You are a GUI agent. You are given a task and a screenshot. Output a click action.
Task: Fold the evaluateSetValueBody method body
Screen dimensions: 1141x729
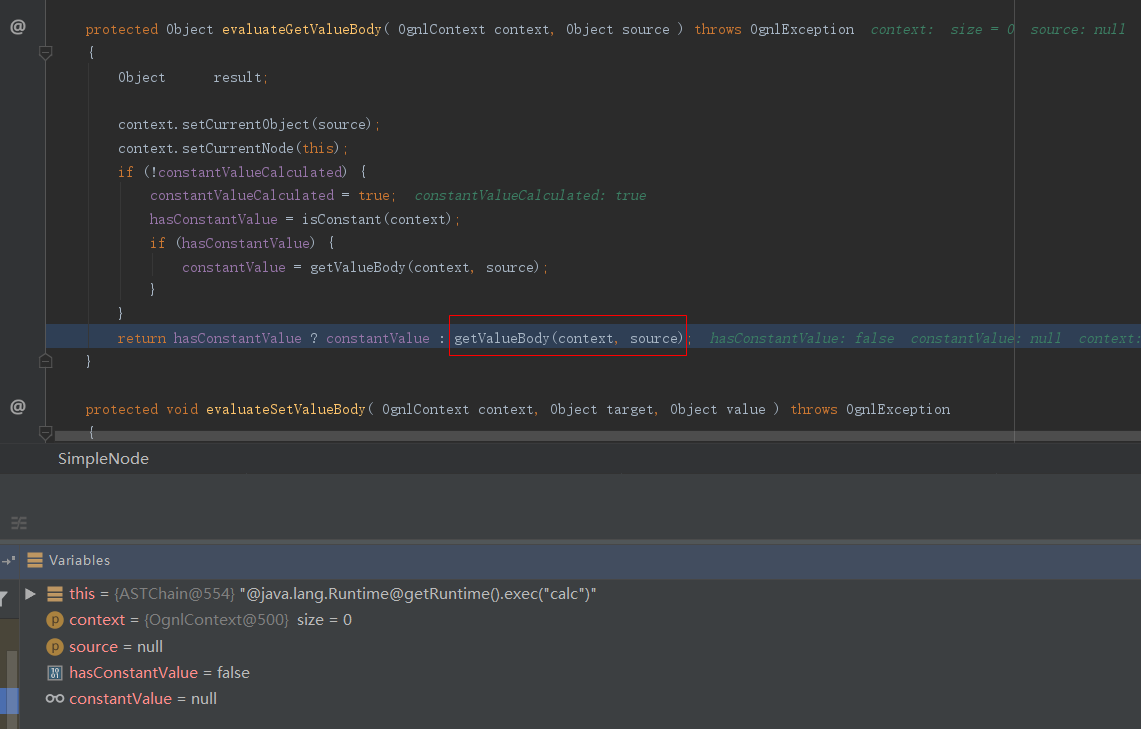(x=45, y=432)
